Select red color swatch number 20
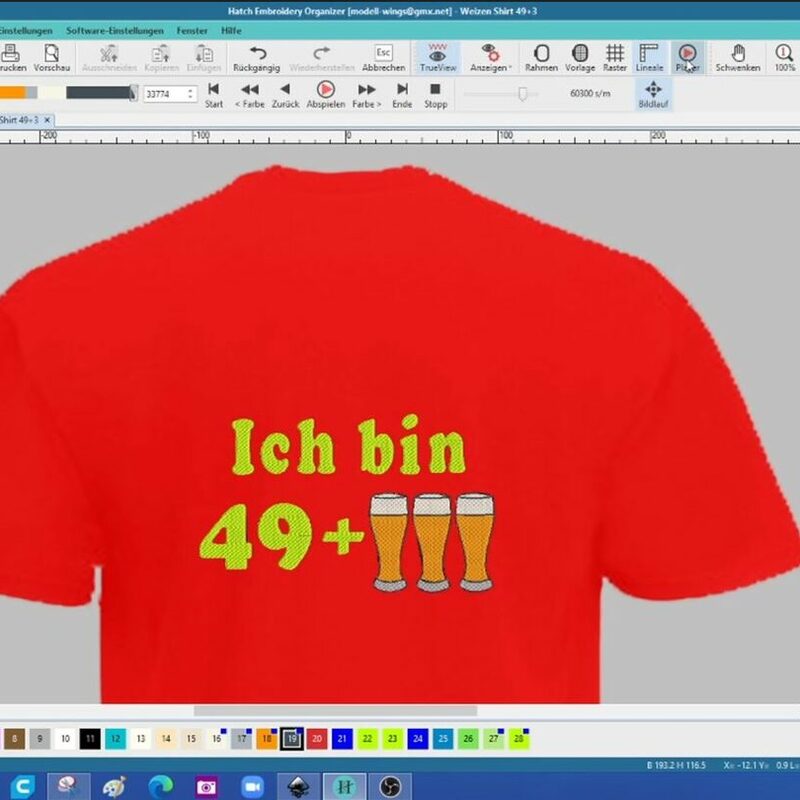The height and width of the screenshot is (800, 800). point(317,739)
